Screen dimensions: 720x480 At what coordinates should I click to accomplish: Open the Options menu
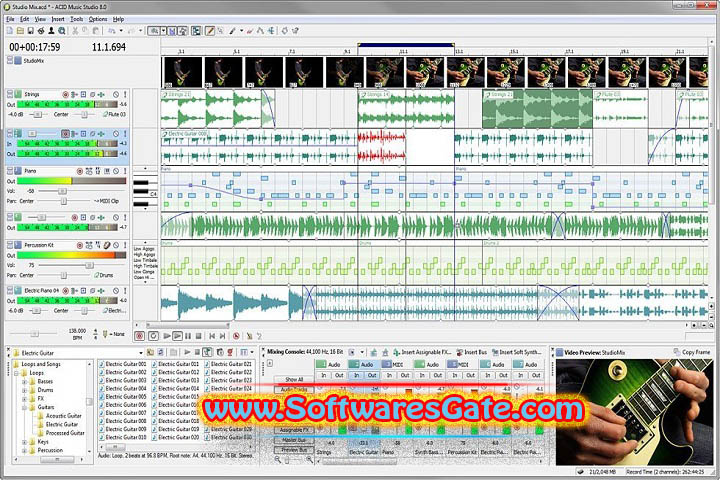tap(98, 19)
